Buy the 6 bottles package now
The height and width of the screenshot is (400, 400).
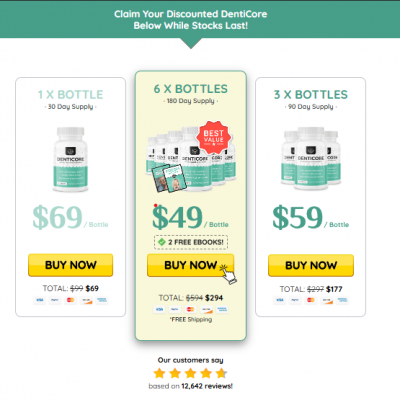coord(190,265)
